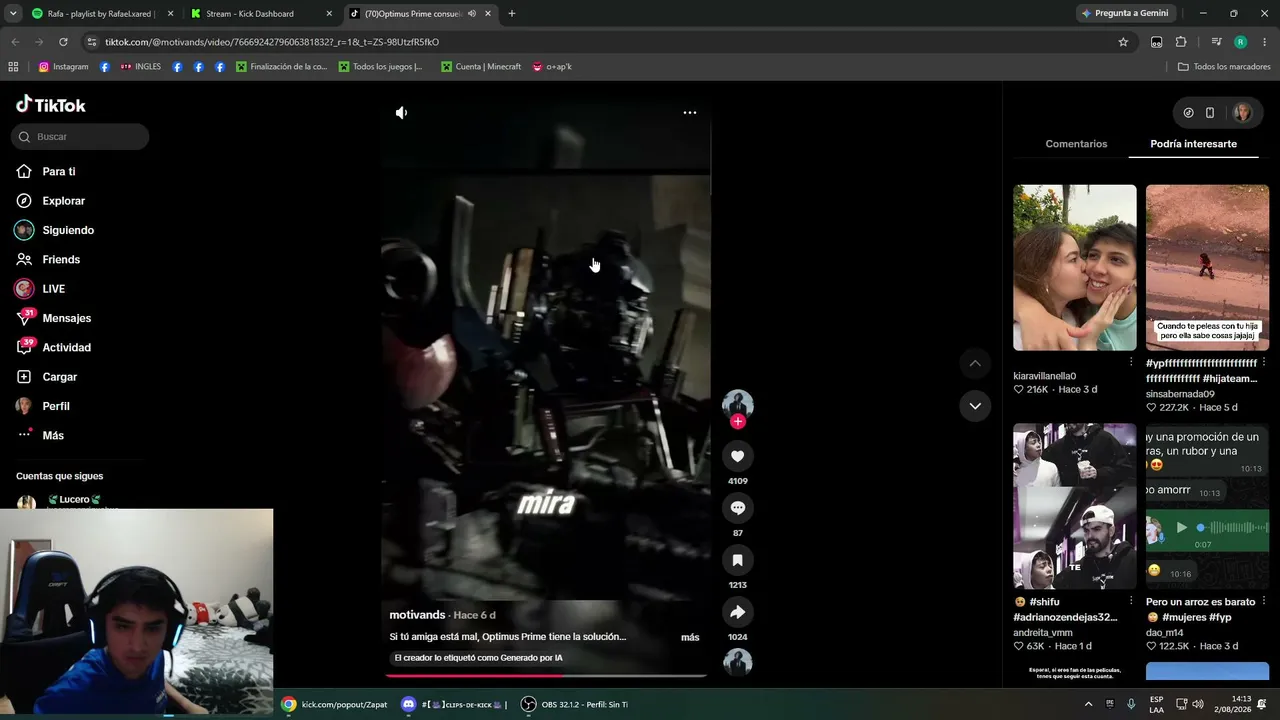Viewport: 1280px width, 720px height.
Task: Share the video with the arrow icon
Action: click(738, 612)
